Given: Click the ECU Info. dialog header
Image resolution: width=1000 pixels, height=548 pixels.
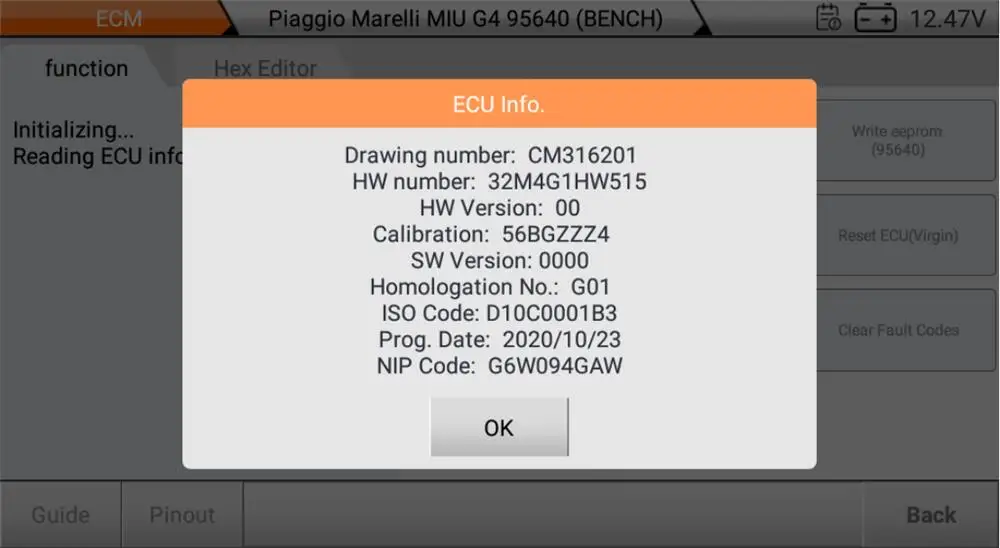Looking at the screenshot, I should point(499,103).
